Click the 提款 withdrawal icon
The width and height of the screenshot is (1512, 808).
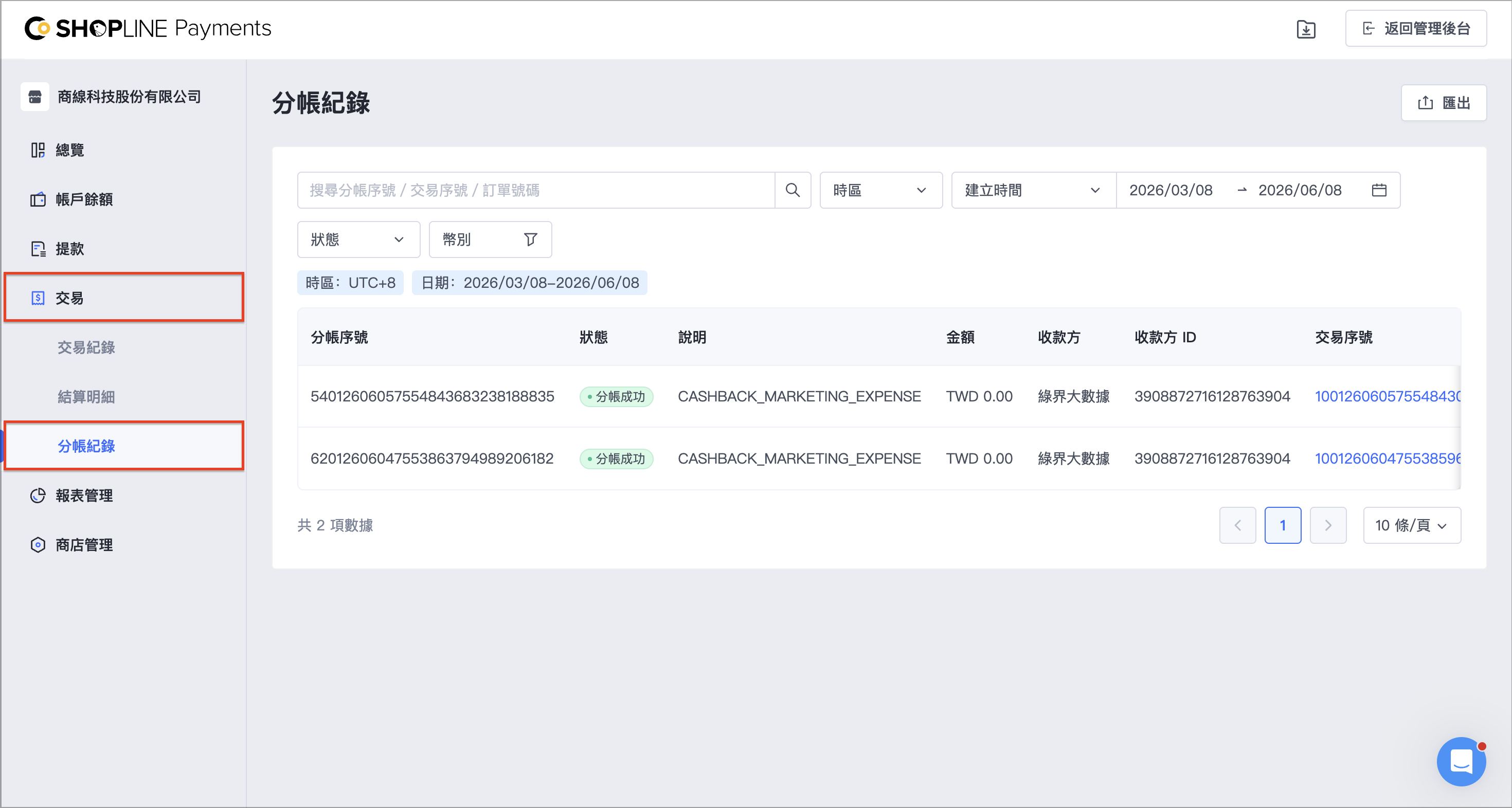[38, 249]
